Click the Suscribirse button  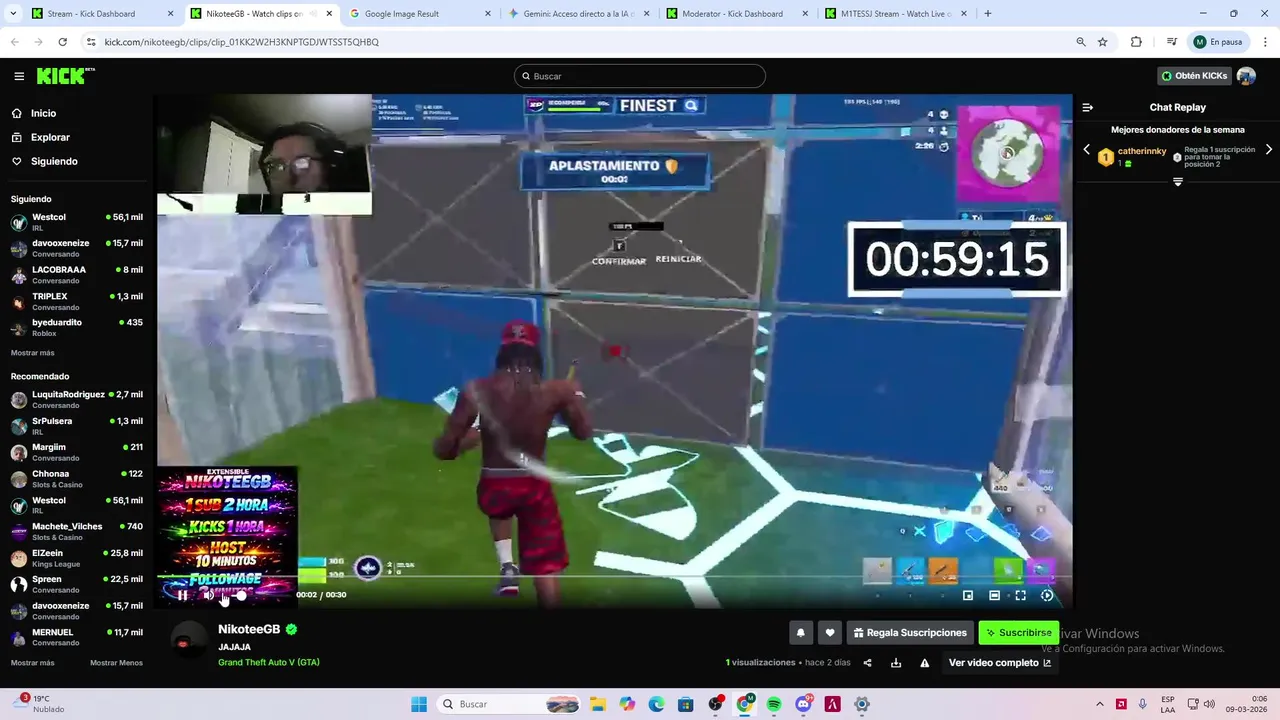[1018, 633]
